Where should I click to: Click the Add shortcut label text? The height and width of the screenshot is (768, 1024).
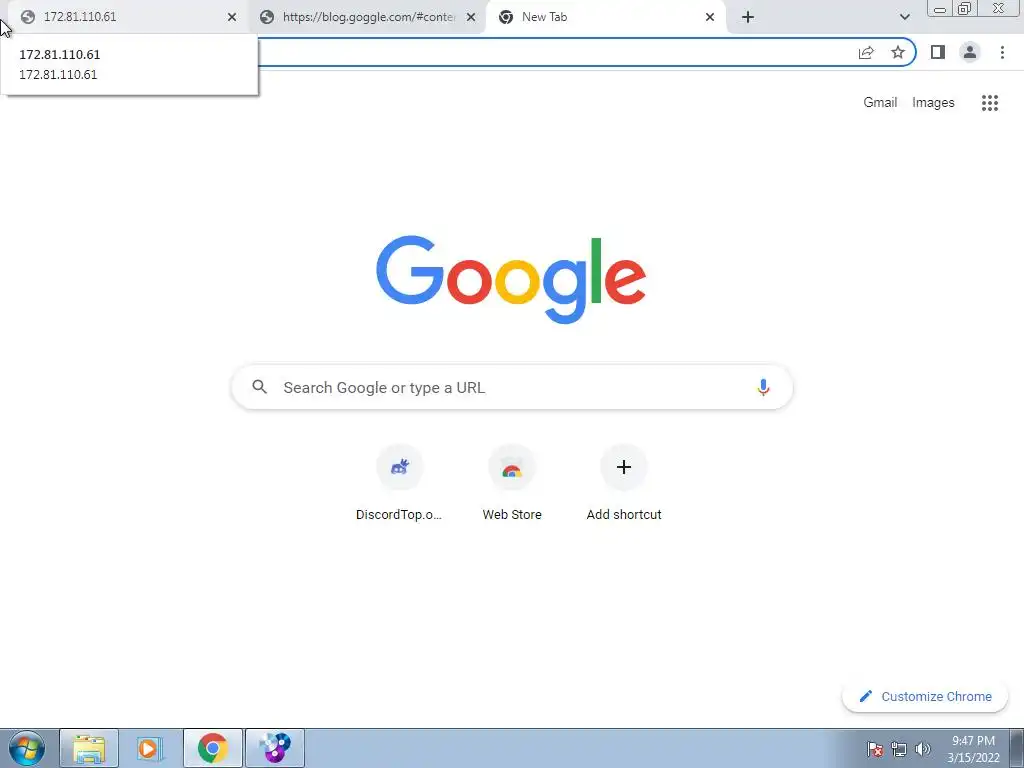click(624, 515)
